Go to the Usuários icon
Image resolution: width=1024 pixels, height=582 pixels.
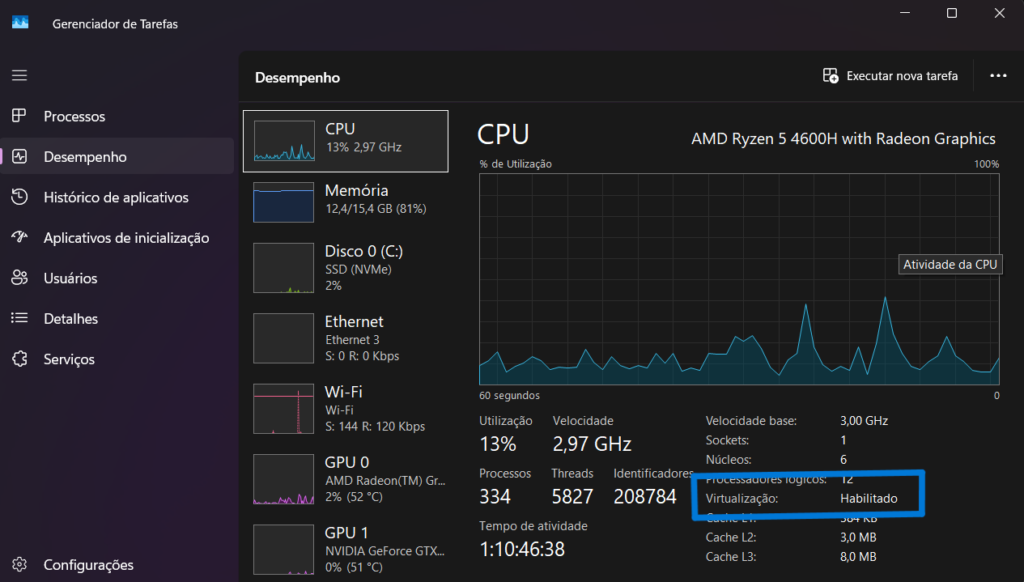(x=19, y=278)
